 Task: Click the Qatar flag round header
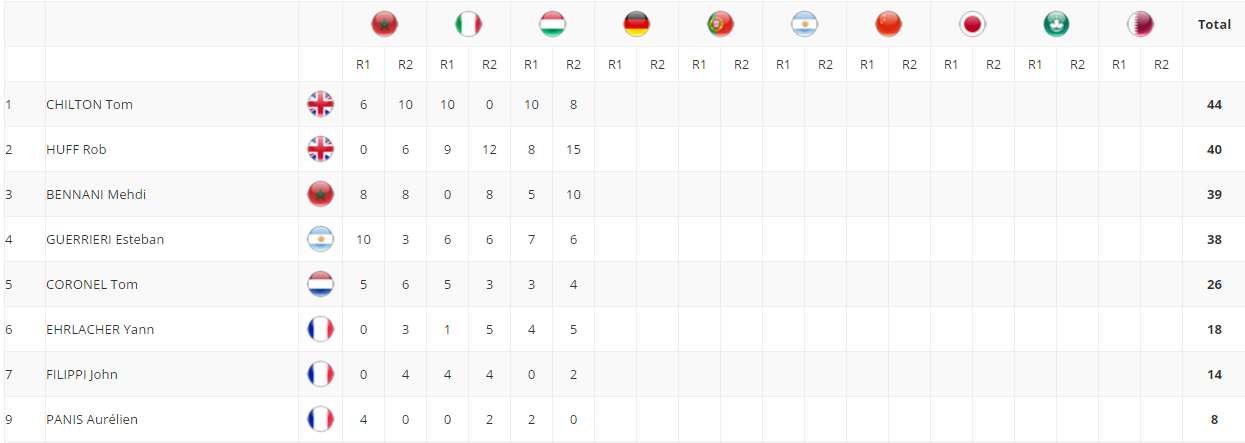tap(1140, 24)
